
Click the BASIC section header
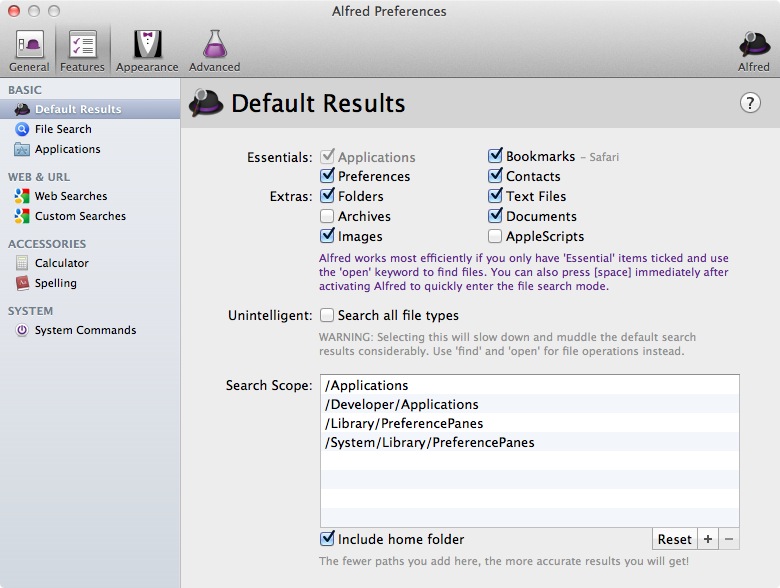24,90
